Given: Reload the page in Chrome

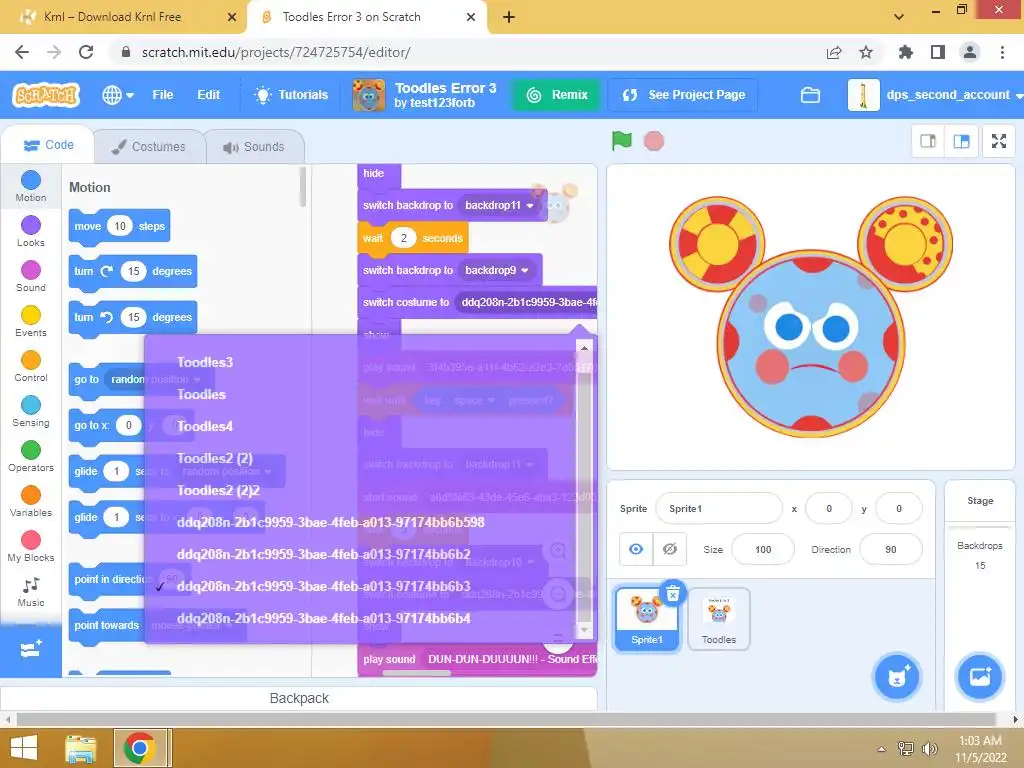Looking at the screenshot, I should pos(86,52).
